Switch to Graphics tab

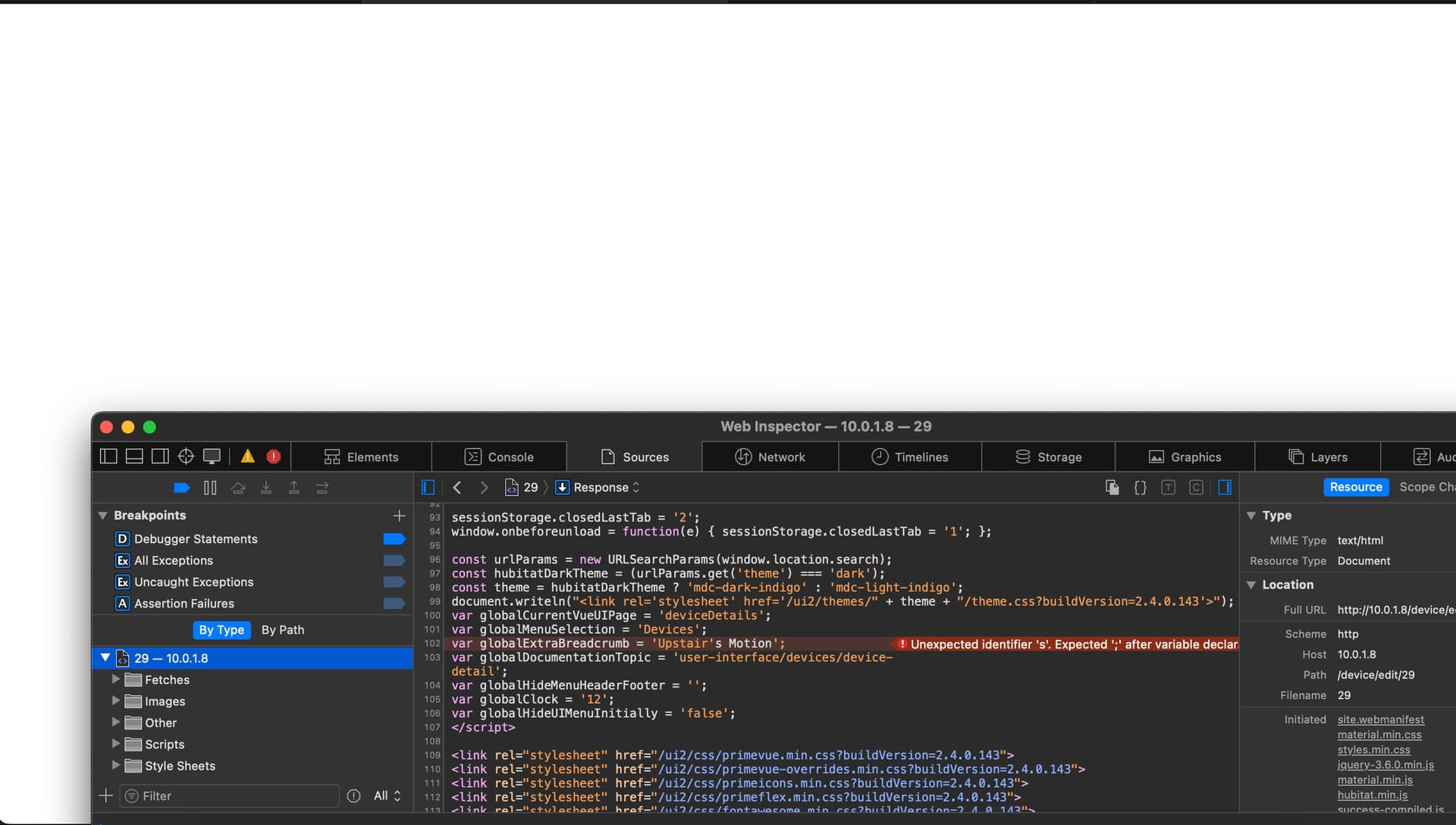coord(1185,456)
